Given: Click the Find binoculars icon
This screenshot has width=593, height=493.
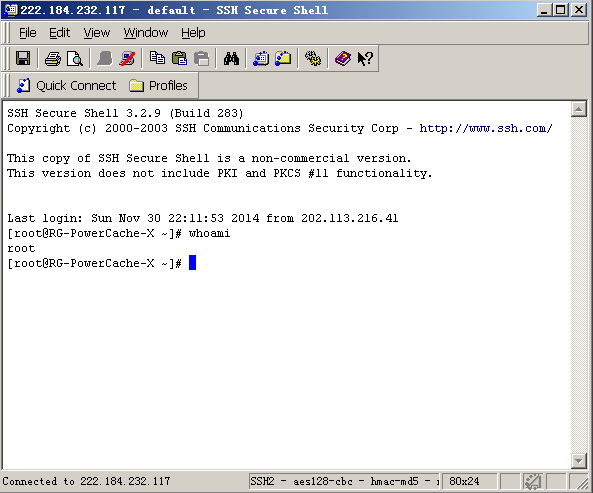Looking at the screenshot, I should tap(231, 59).
